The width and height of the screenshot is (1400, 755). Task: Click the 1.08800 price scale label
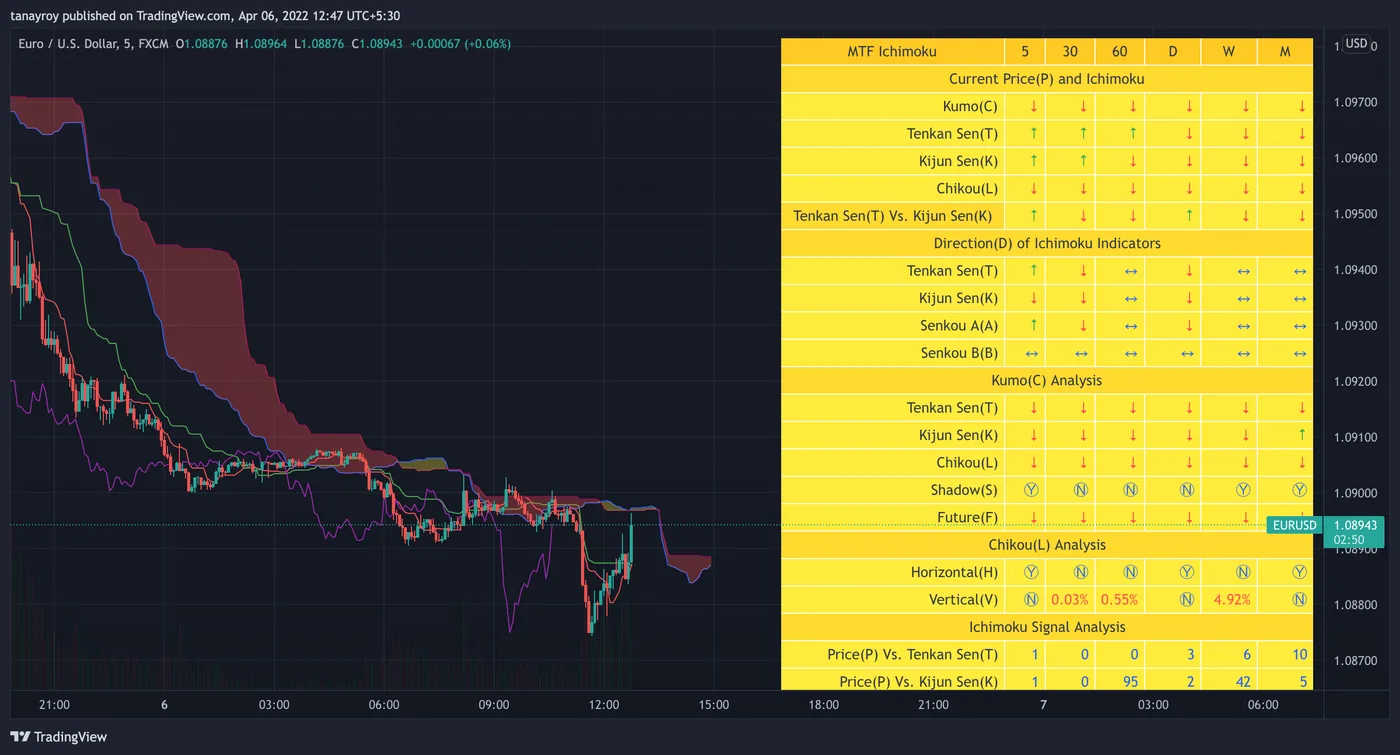1357,605
